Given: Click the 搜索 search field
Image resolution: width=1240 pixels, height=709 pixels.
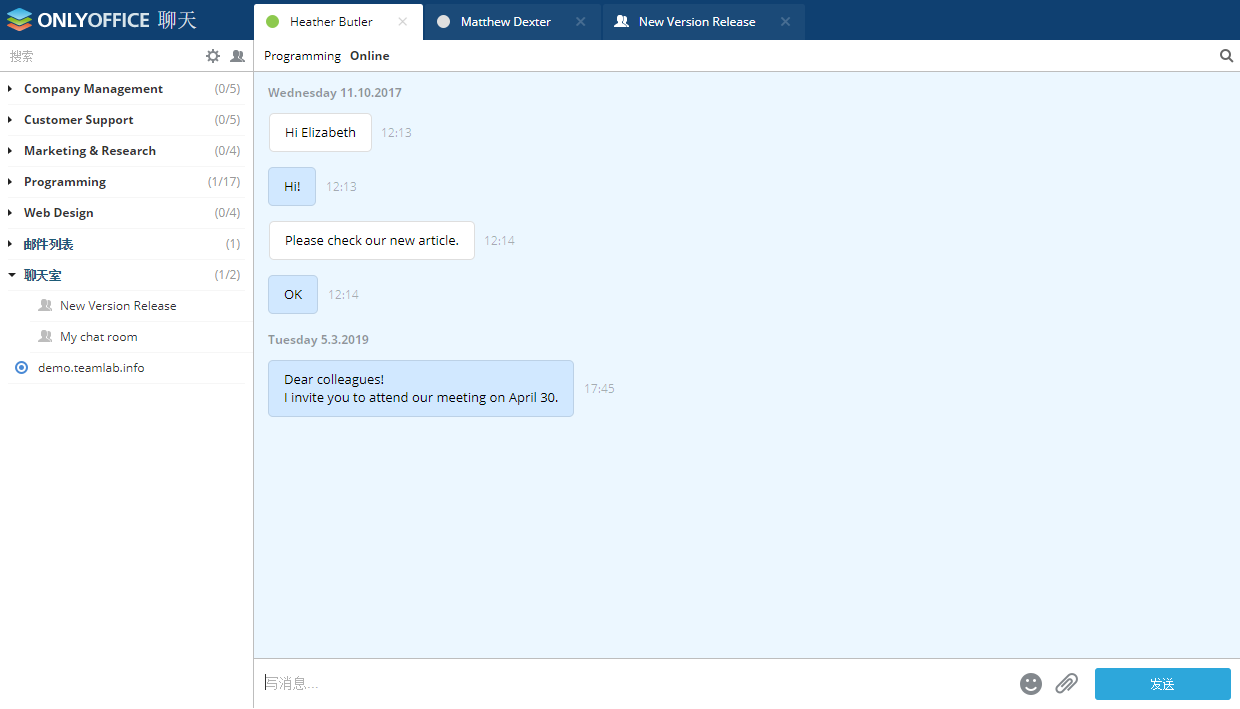Looking at the screenshot, I should (x=100, y=56).
